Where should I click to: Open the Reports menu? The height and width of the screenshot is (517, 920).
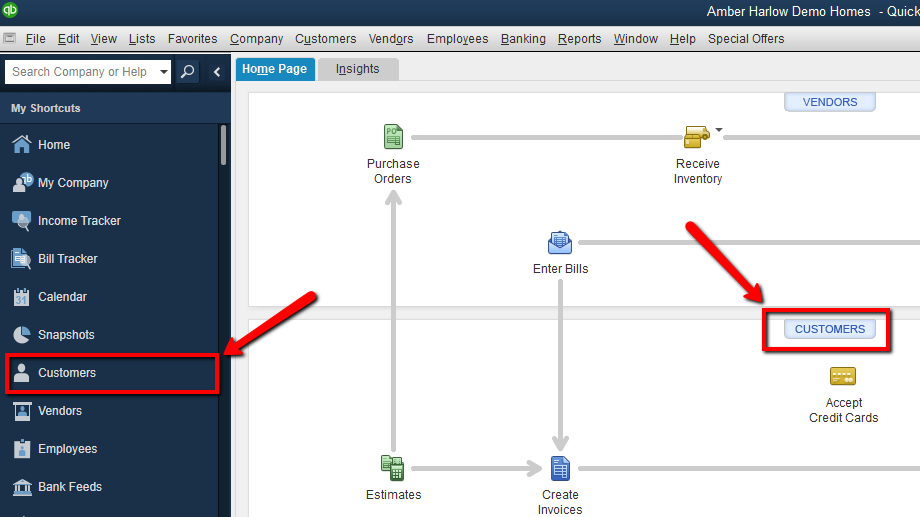[579, 39]
